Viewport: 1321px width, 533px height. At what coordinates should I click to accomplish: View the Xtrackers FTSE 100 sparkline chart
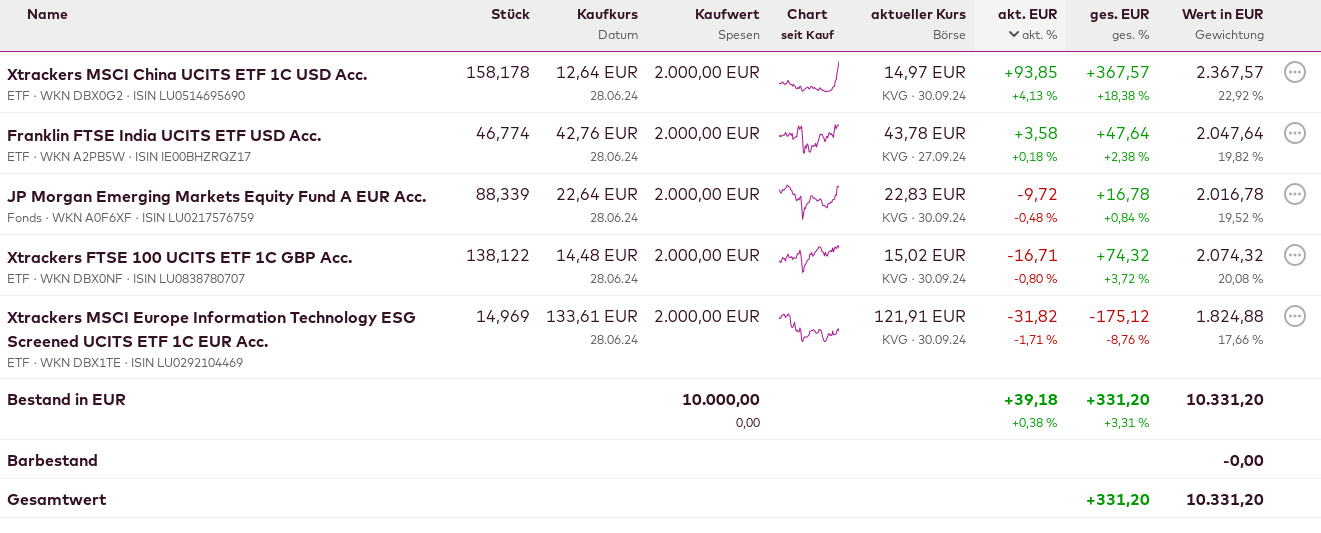tap(809, 258)
